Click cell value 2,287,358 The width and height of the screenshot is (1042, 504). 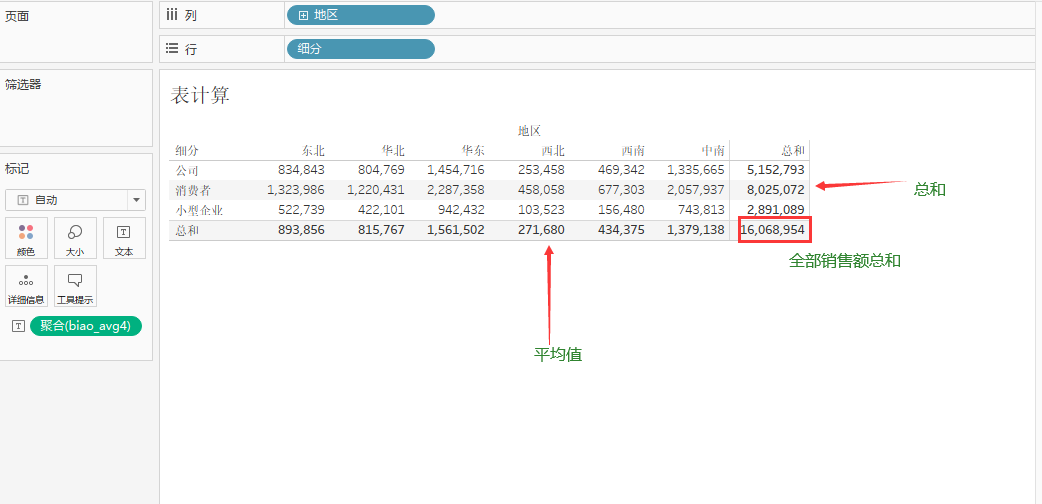click(x=456, y=190)
